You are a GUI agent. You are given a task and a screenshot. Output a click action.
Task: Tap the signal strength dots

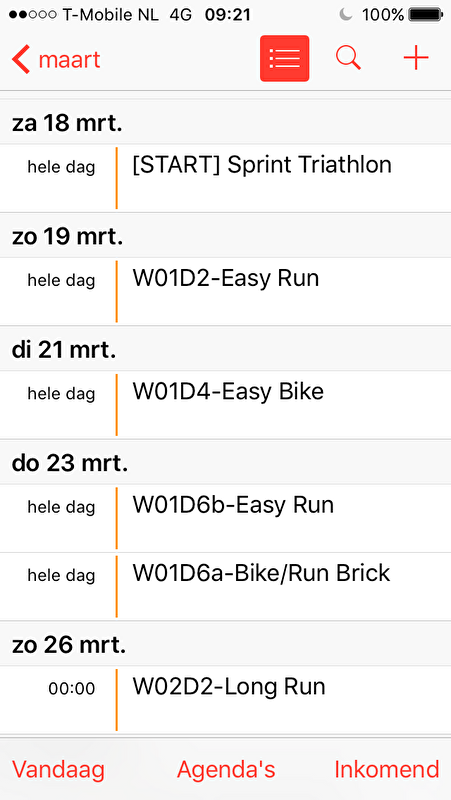point(32,15)
